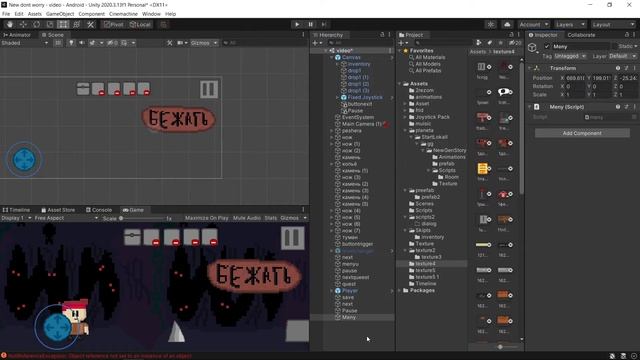Select the Rect tool
The image size is (640, 360).
(x=63, y=24)
